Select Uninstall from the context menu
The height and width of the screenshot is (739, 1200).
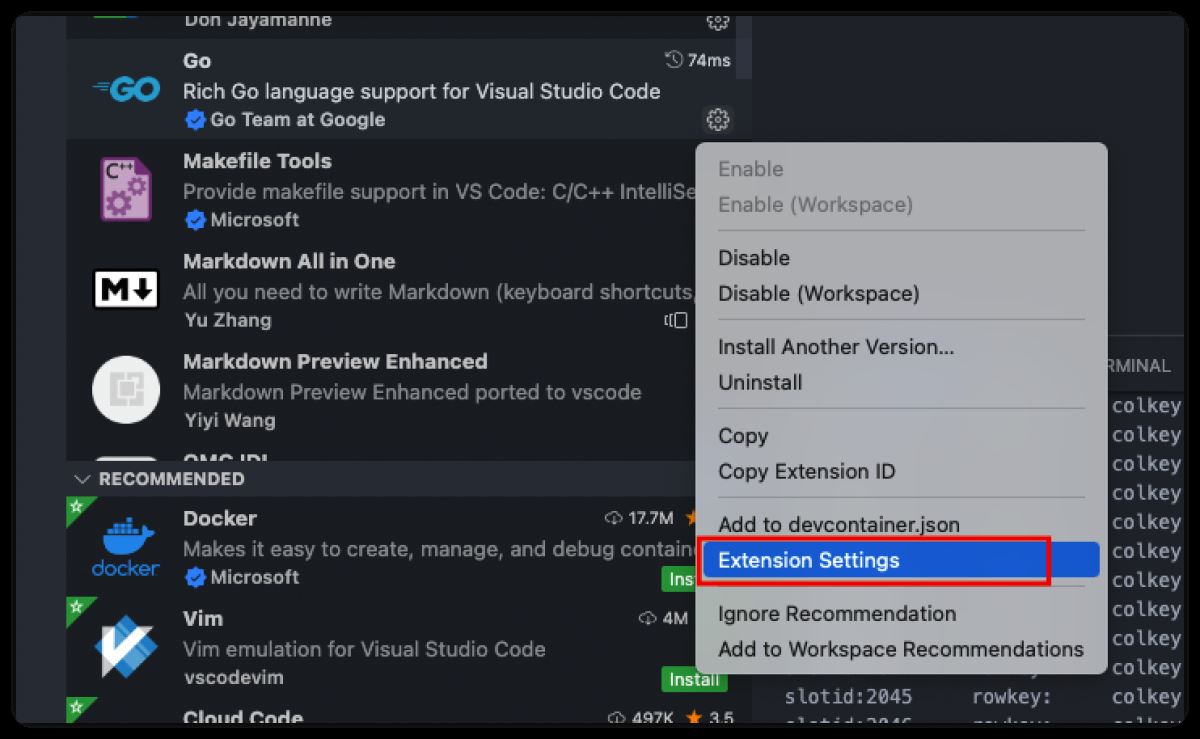760,383
